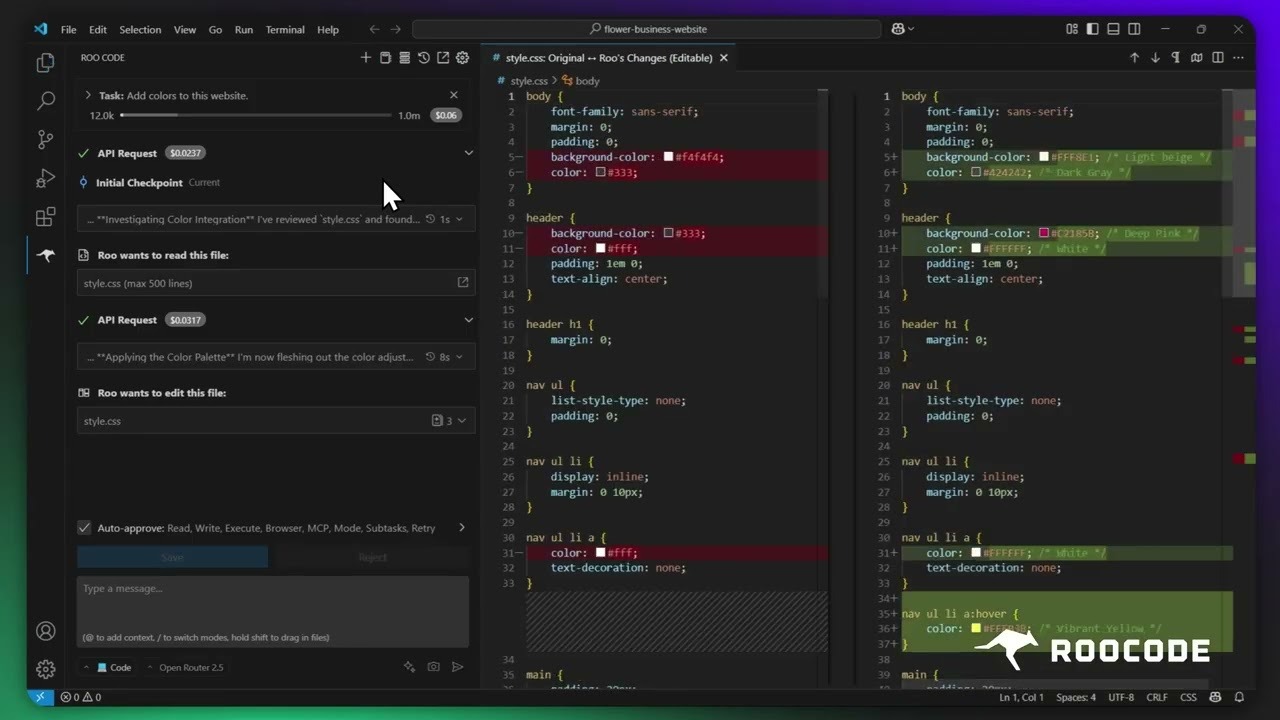Open the Manage gear in activity bar

[45, 669]
